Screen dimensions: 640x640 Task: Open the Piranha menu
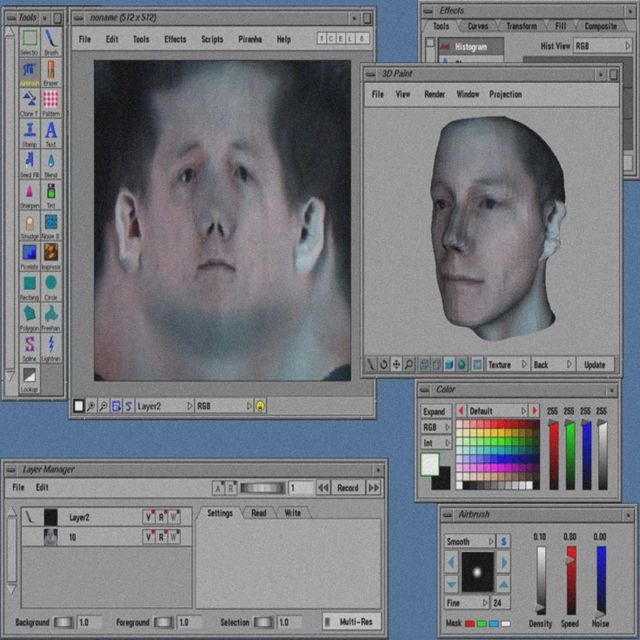[x=250, y=39]
